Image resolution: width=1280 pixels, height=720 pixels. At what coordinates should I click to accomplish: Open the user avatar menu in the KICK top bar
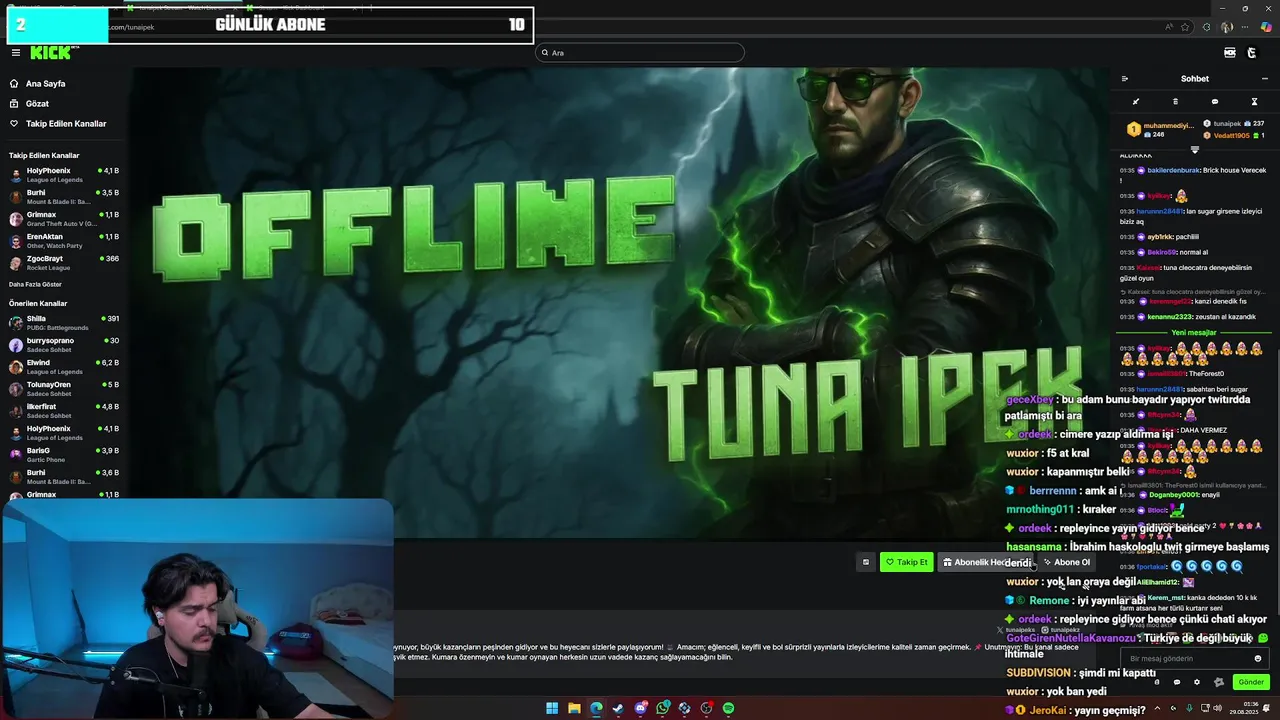pos(1252,53)
